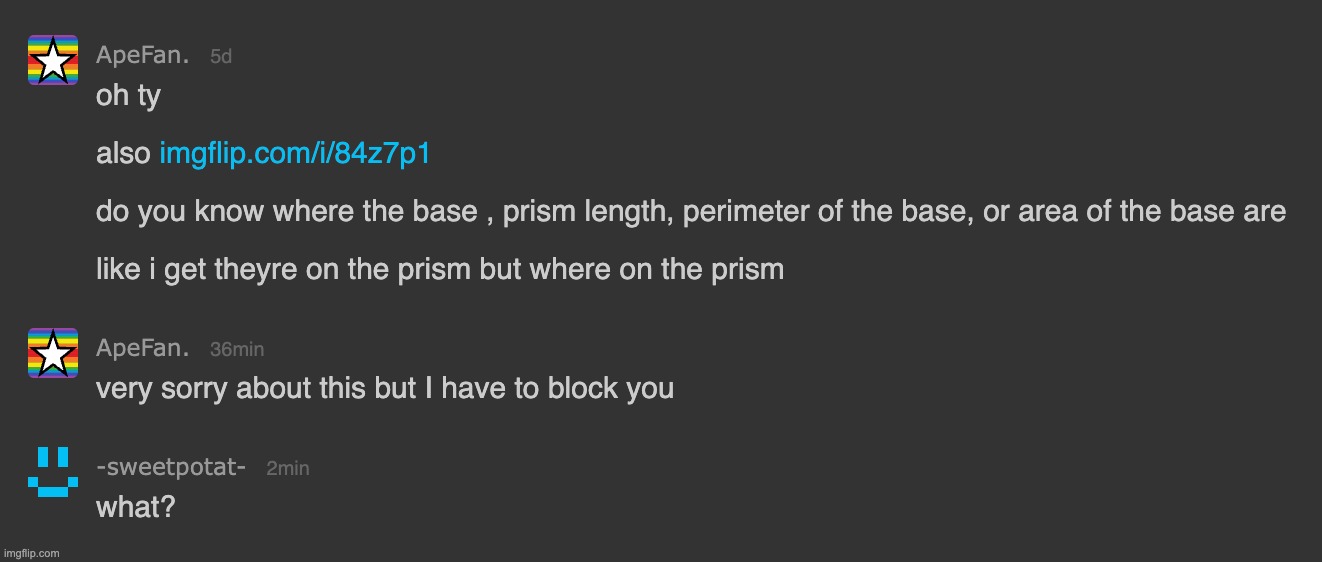Click the imgflip.com watermark
Viewport: 1322px width, 562px height.
pyautogui.click(x=32, y=553)
